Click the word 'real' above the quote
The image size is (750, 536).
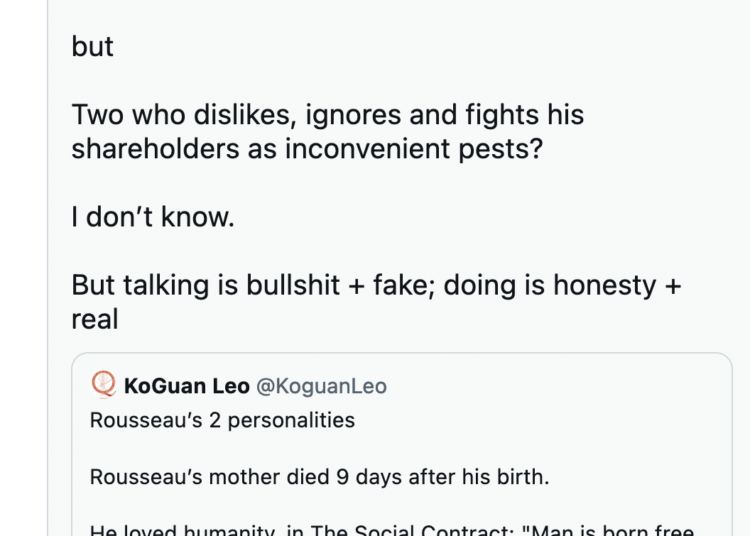click(x=95, y=319)
